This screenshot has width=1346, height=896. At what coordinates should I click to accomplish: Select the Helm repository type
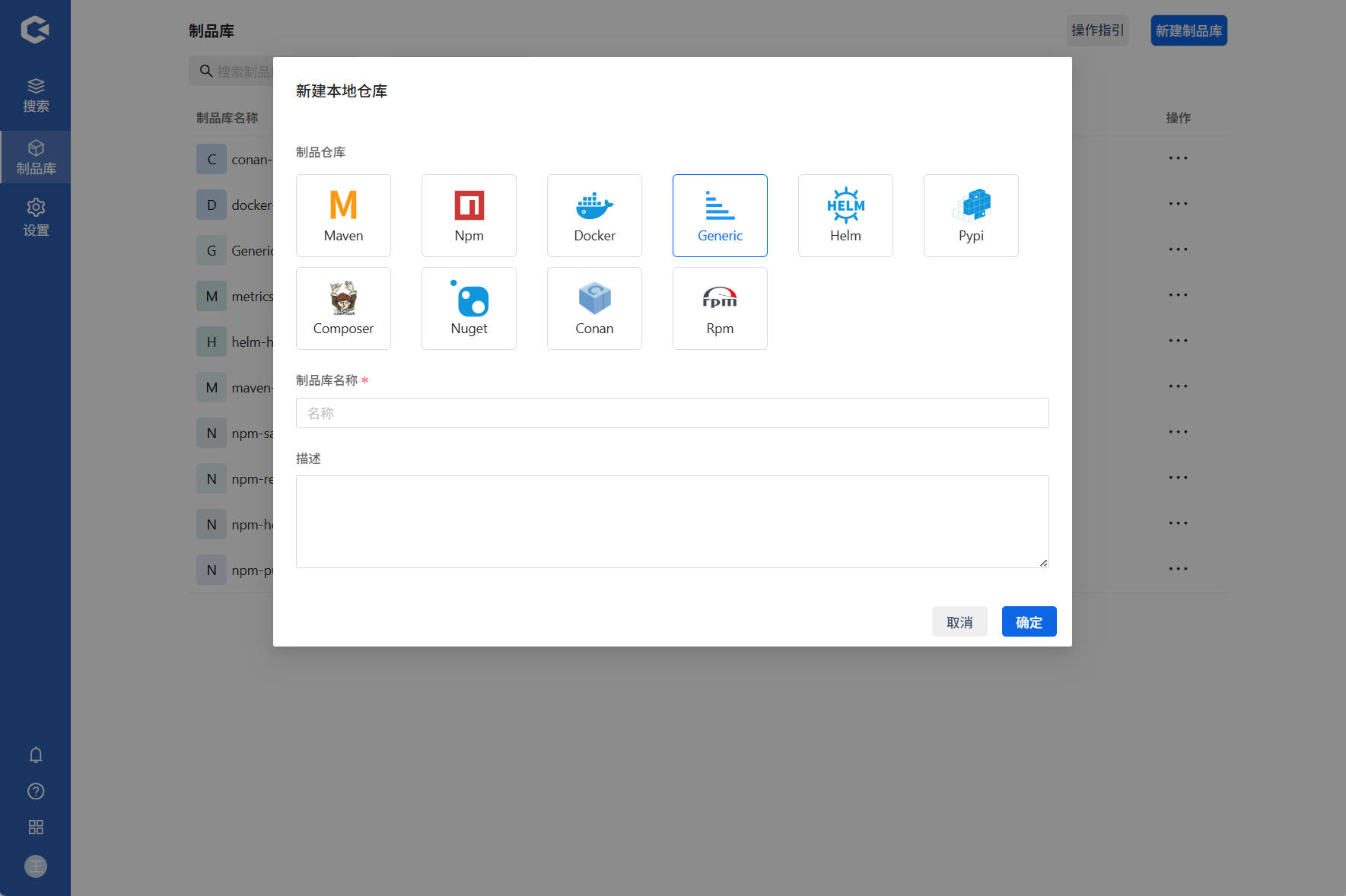(x=845, y=215)
